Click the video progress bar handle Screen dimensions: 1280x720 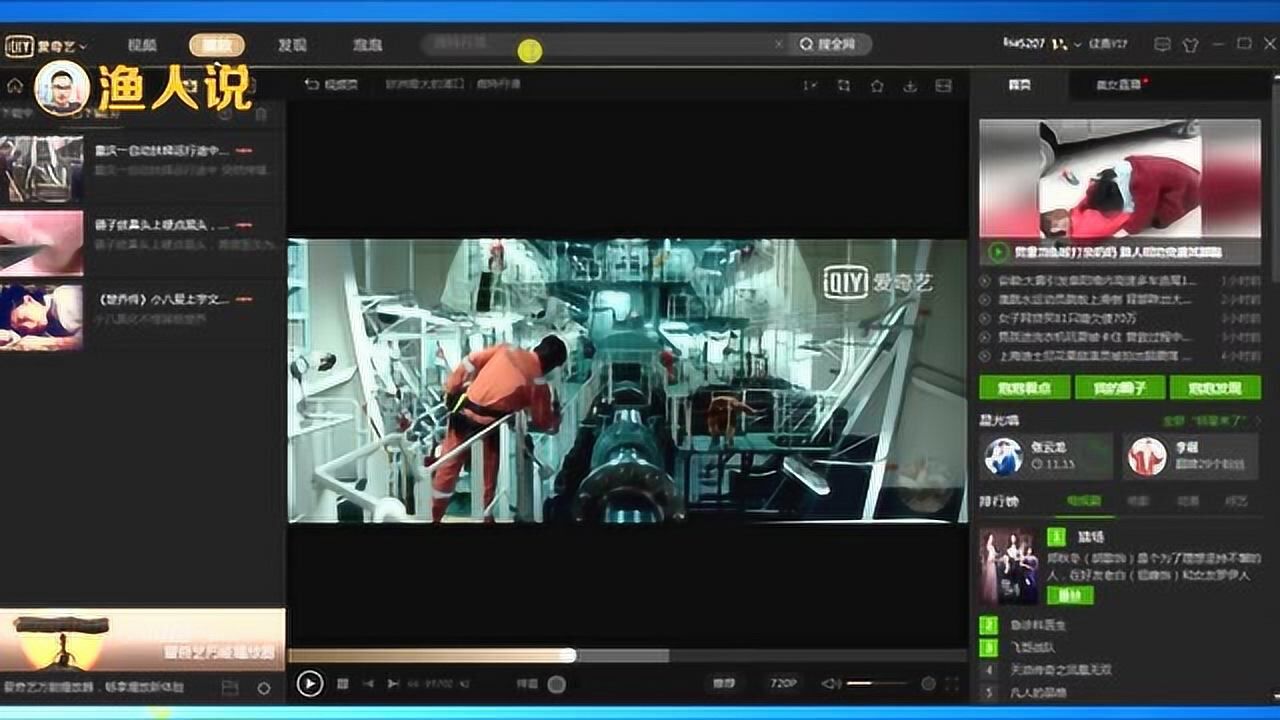click(x=568, y=656)
